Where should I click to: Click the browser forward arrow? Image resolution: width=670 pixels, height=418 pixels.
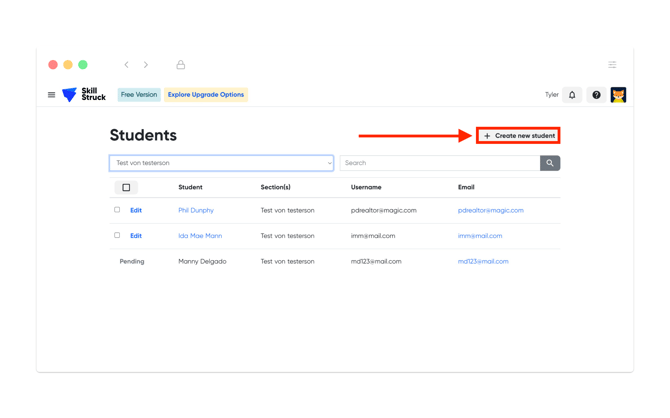(146, 65)
